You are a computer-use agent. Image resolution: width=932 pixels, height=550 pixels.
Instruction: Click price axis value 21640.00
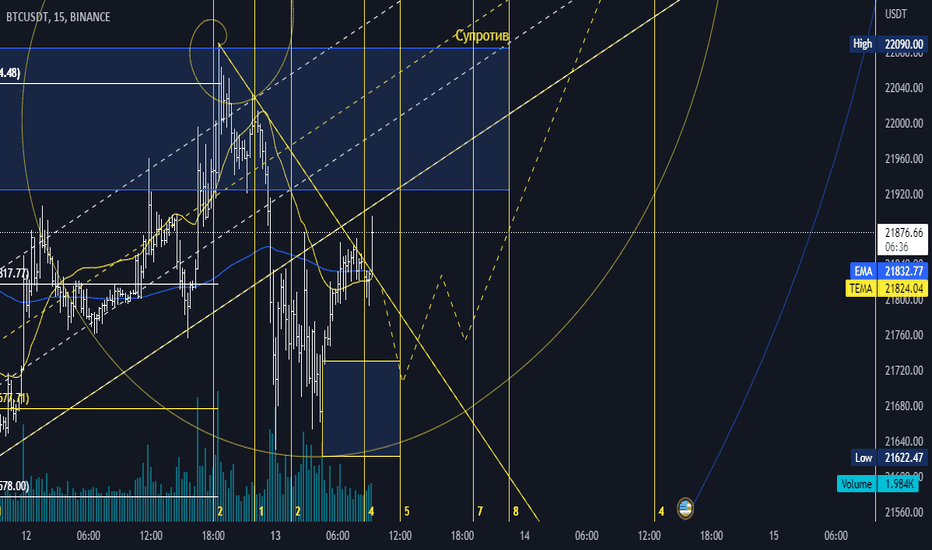coord(904,441)
